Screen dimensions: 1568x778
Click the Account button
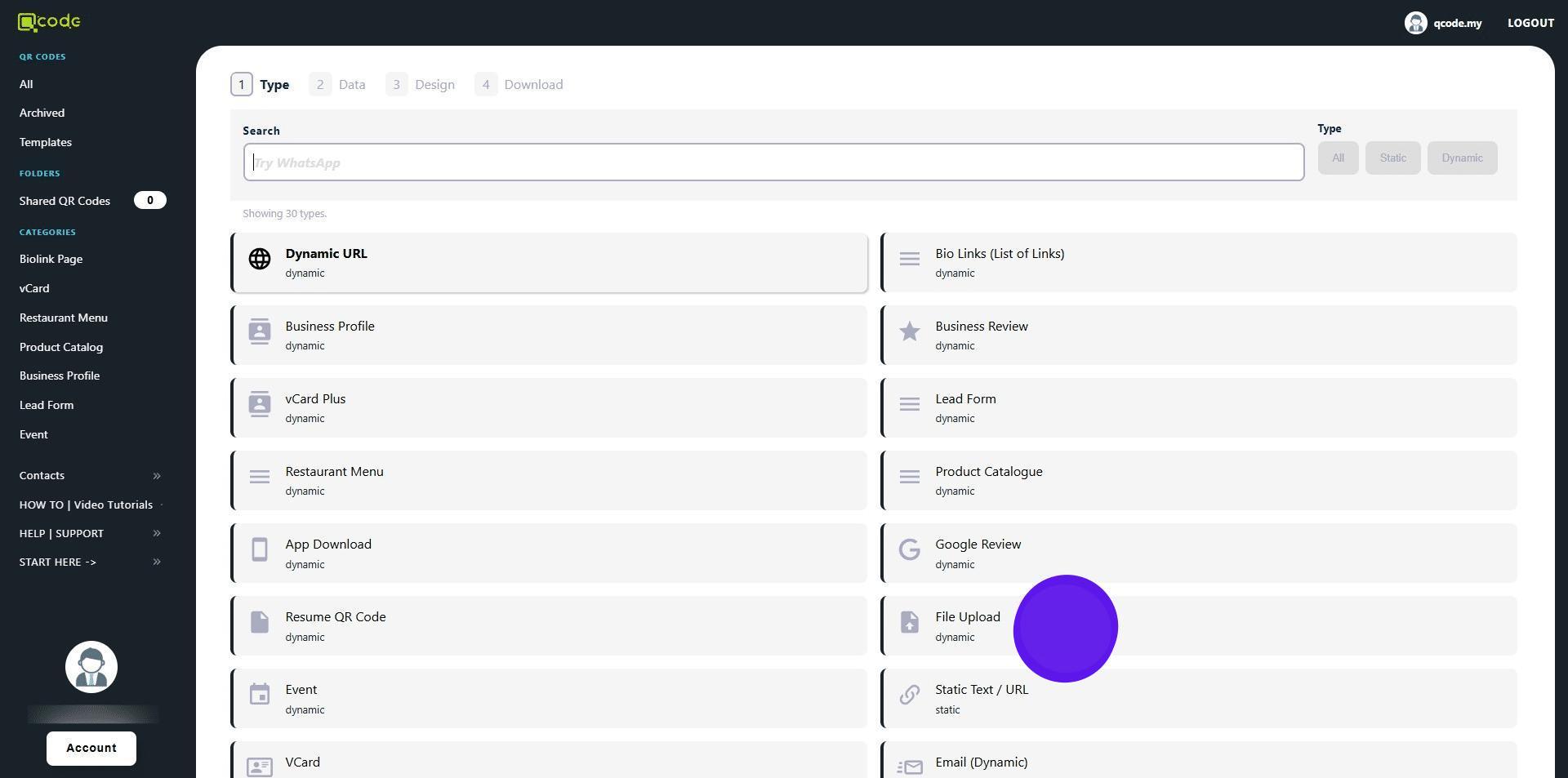coord(91,748)
